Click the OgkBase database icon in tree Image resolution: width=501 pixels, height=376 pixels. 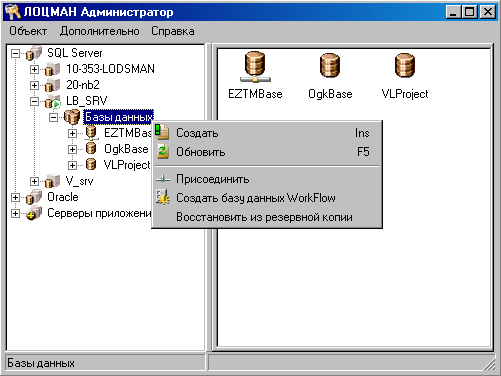(x=91, y=149)
